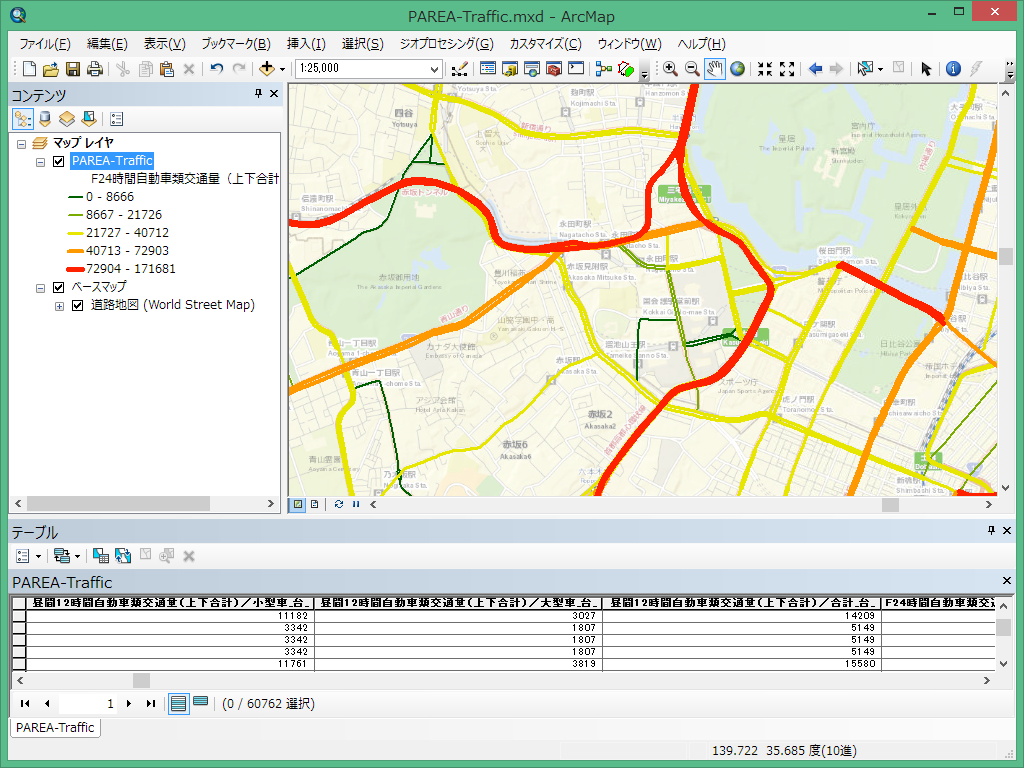Open the Search window icon
This screenshot has height=768, width=1024.
pos(532,69)
